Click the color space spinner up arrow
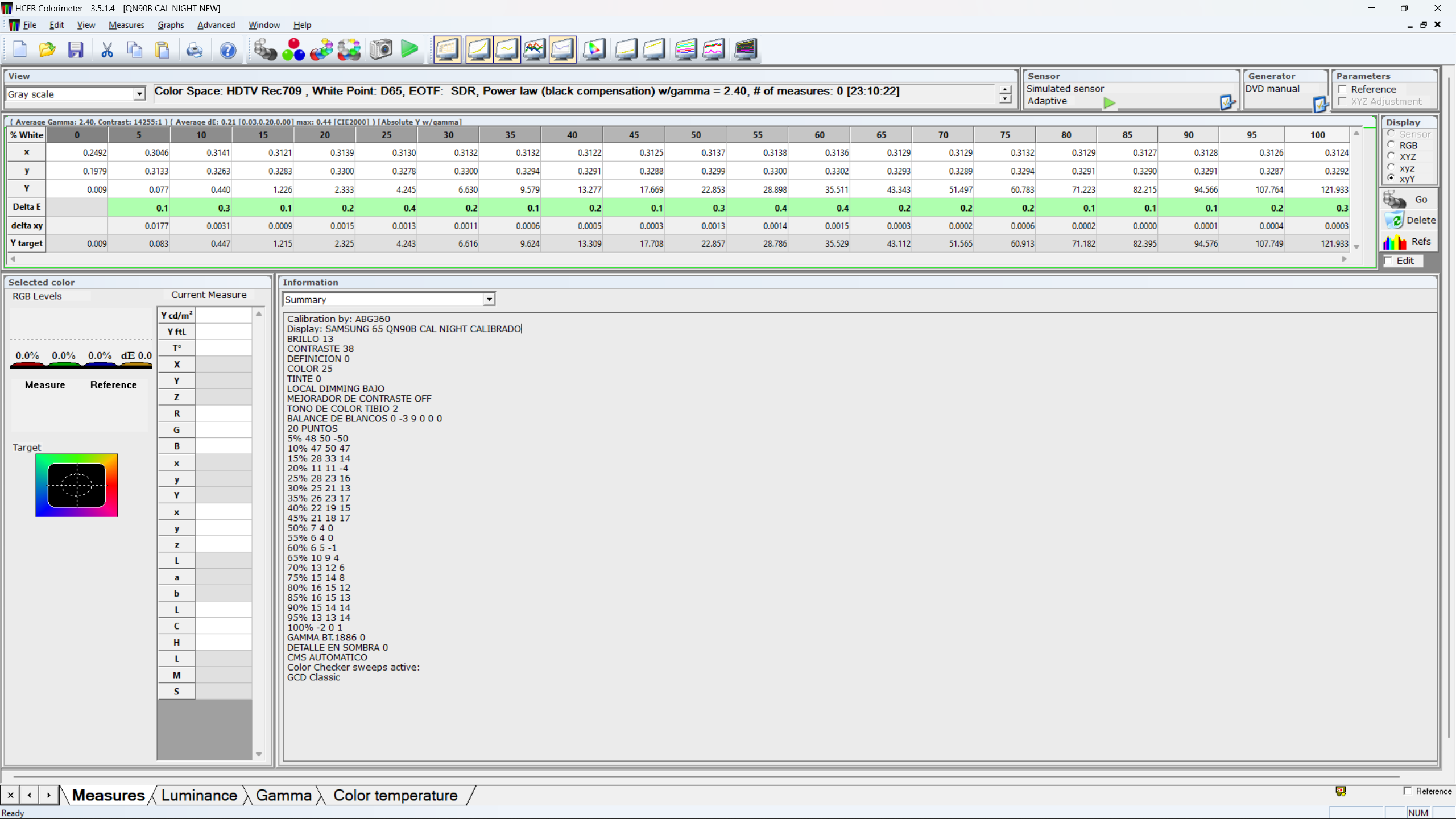1456x819 pixels. pyautogui.click(x=1006, y=89)
